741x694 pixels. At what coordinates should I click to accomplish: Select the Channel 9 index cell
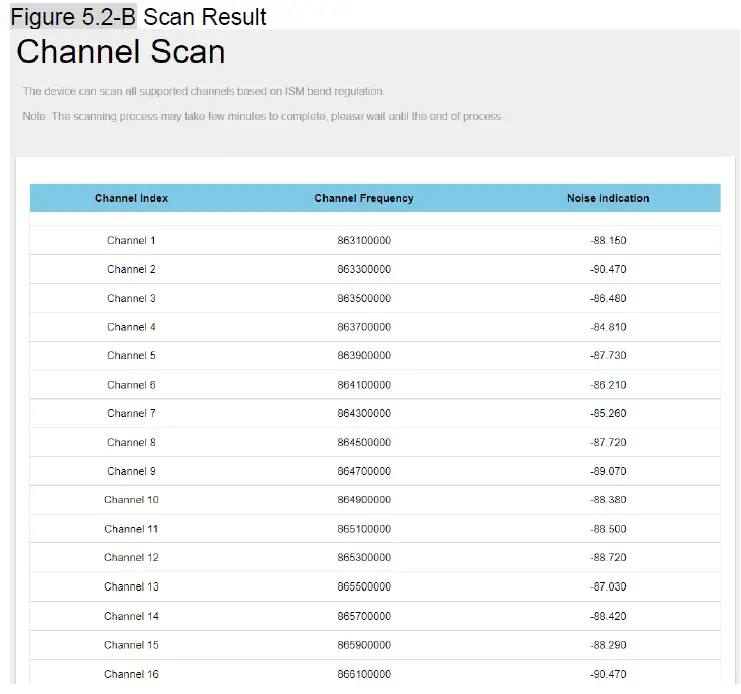(131, 471)
